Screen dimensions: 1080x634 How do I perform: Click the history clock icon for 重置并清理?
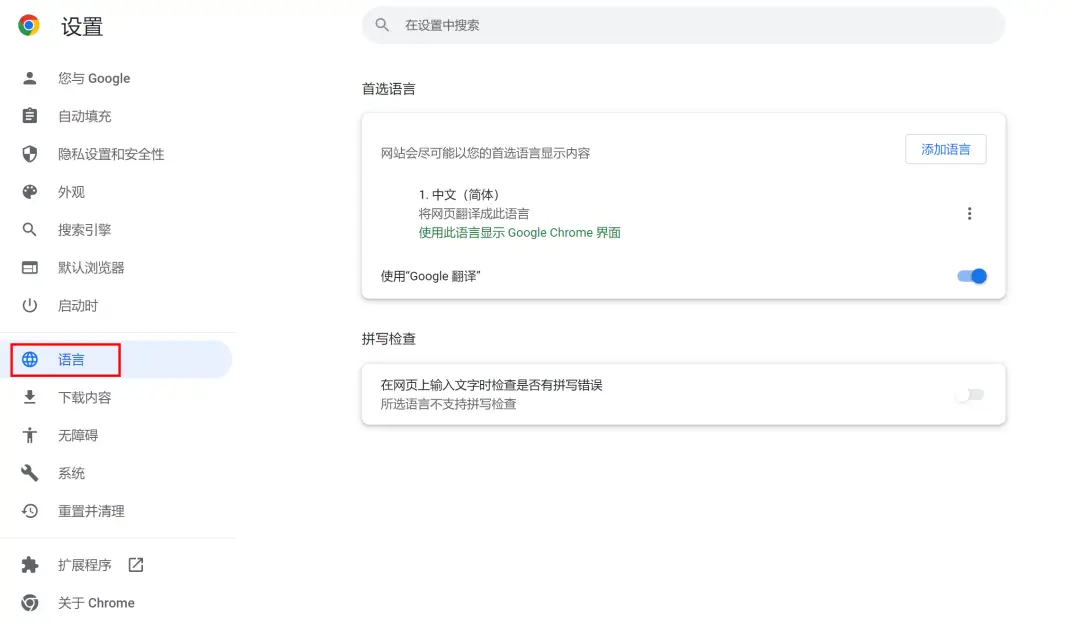click(x=30, y=511)
